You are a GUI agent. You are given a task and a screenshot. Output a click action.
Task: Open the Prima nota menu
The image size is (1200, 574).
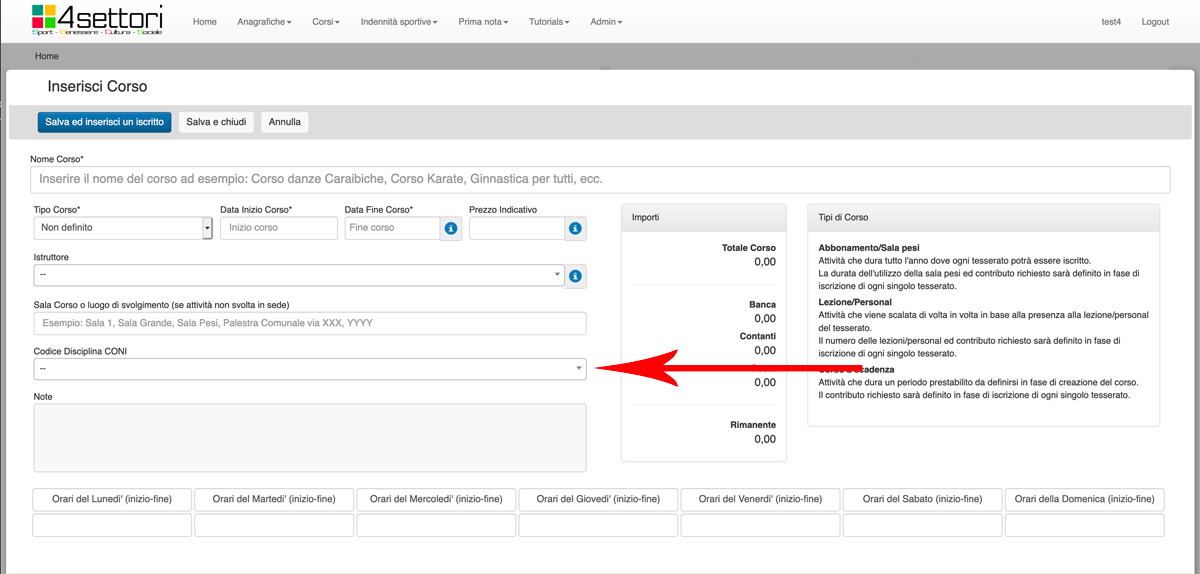pos(483,22)
